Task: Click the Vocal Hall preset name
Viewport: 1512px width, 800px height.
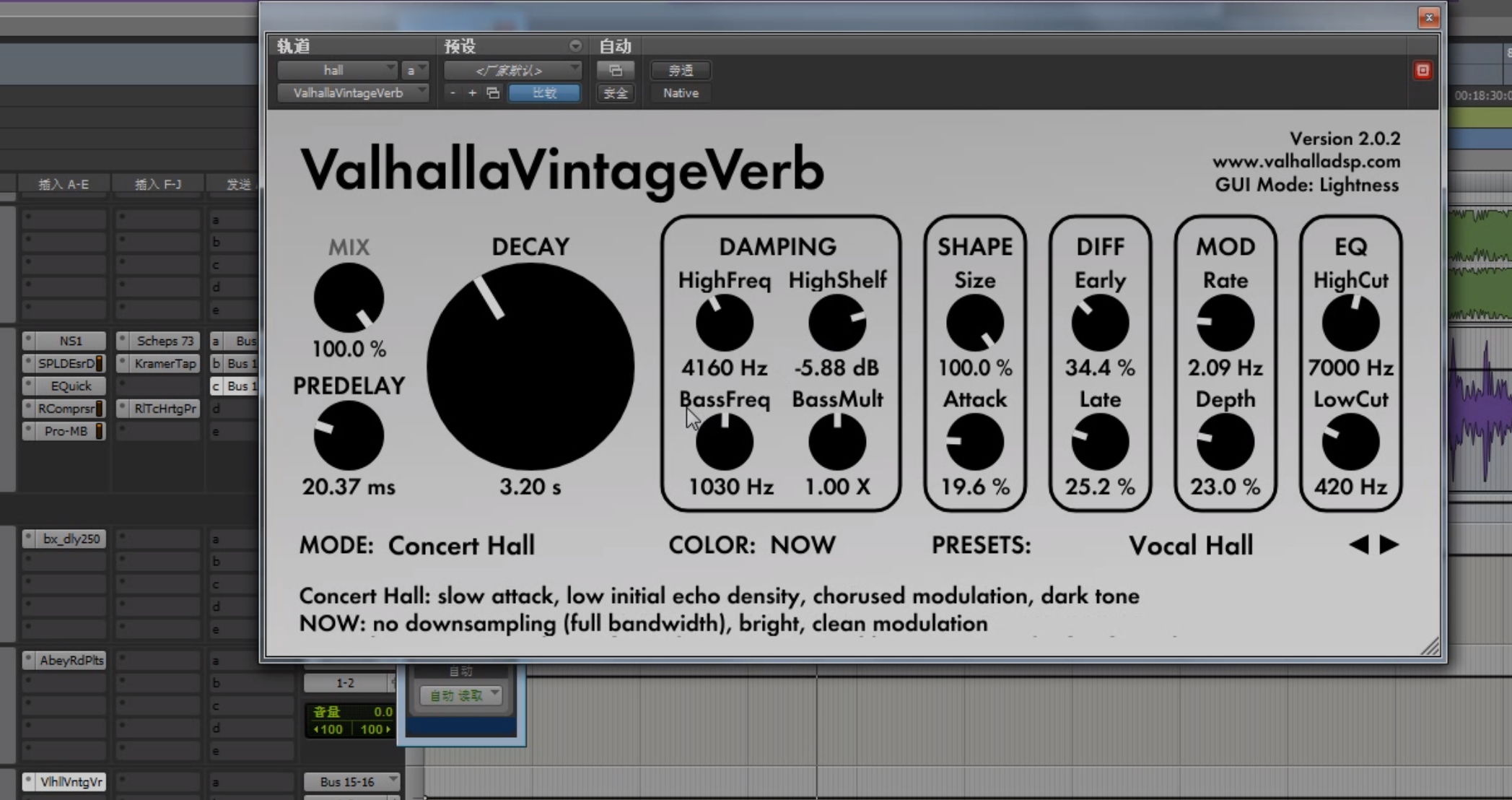Action: pyautogui.click(x=1190, y=545)
